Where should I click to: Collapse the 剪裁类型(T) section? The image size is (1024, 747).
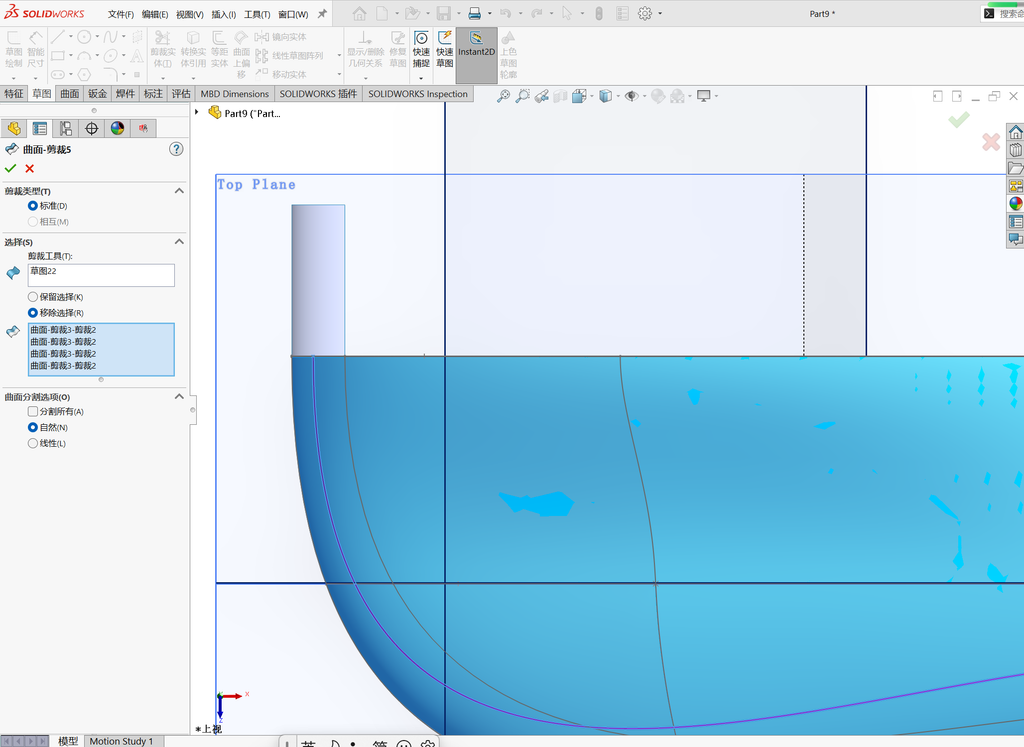pos(179,191)
